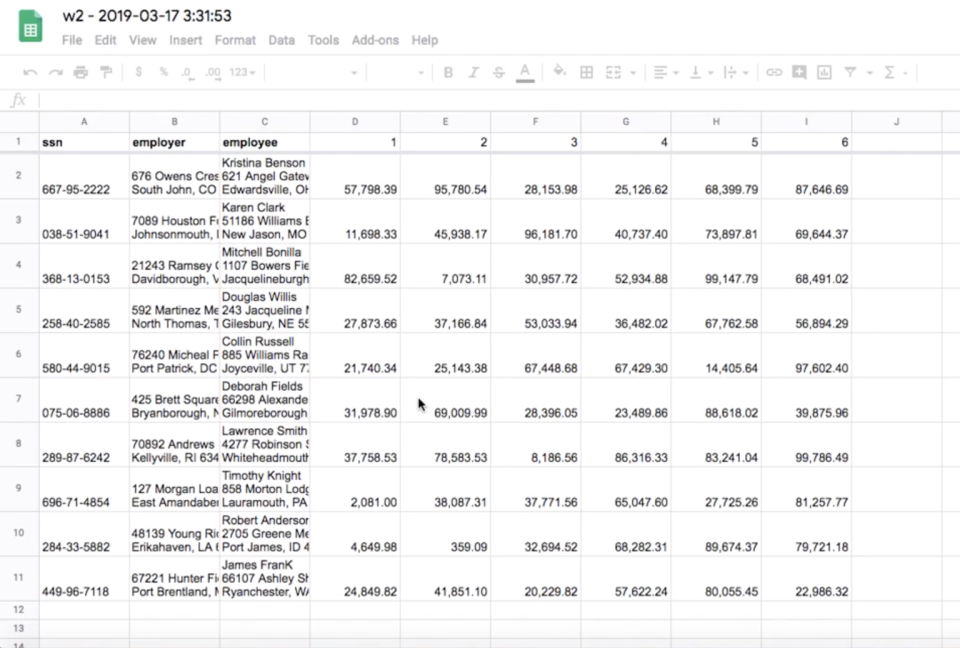The width and height of the screenshot is (960, 648).
Task: Open the Add-ons menu
Action: (375, 40)
